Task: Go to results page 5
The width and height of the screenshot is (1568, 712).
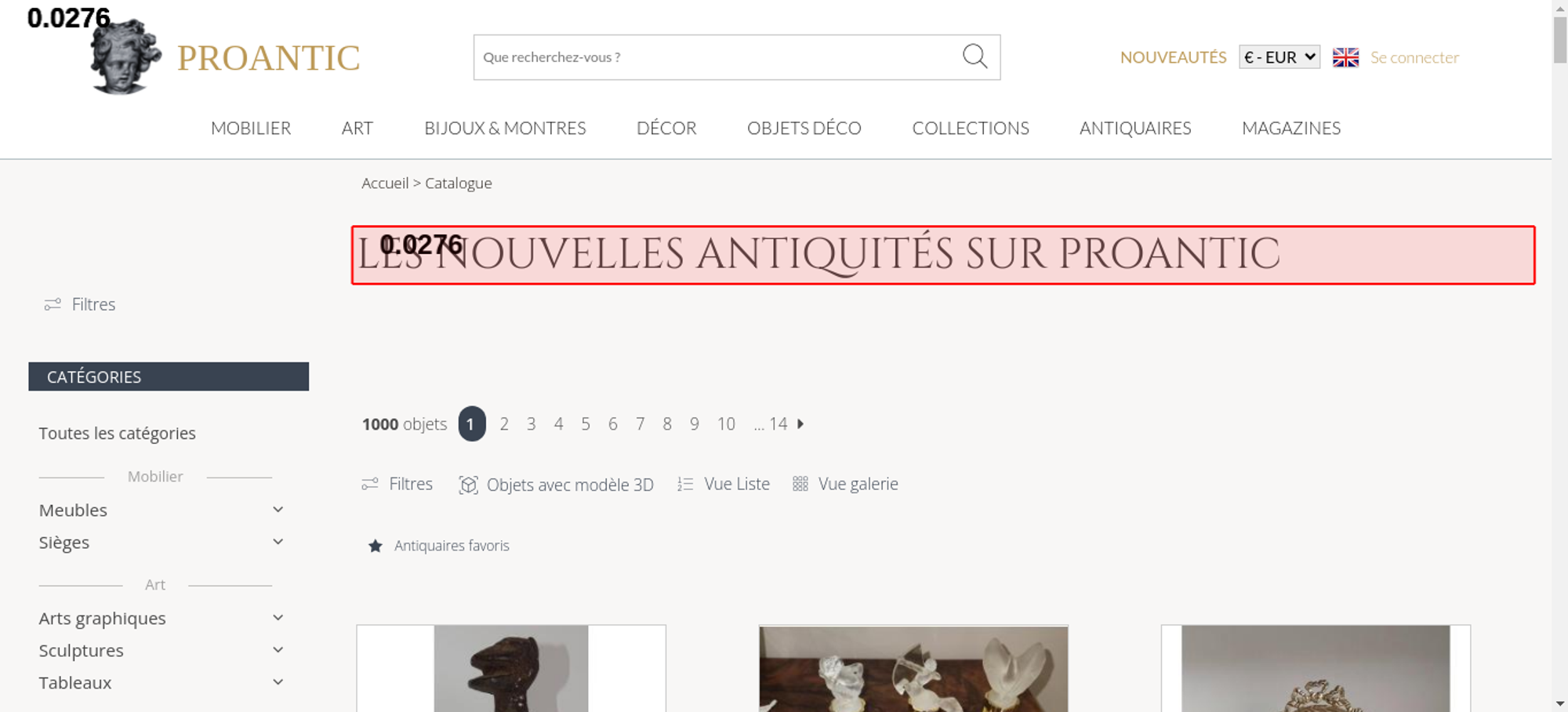Action: [586, 424]
